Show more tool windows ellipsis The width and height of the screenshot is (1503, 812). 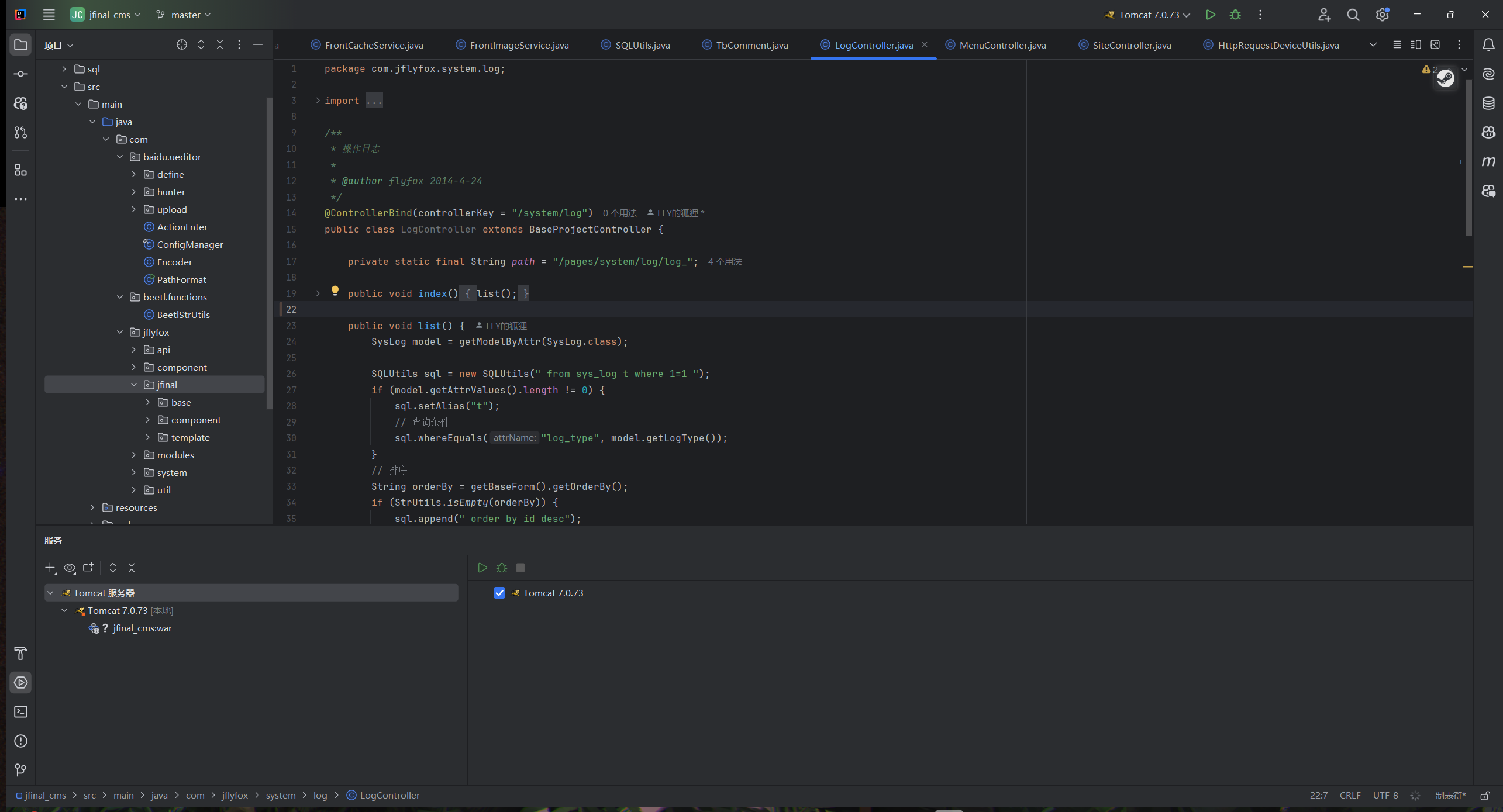tap(20, 199)
